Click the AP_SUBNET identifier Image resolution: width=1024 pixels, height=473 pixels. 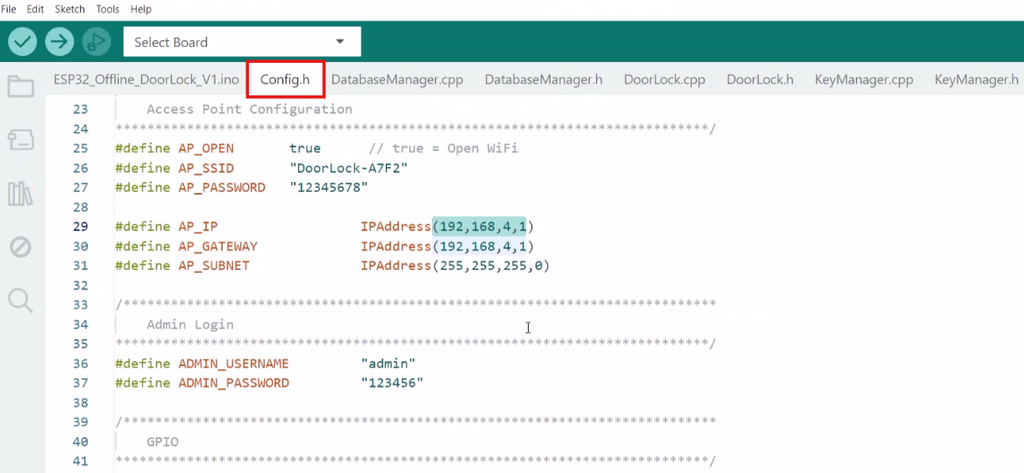[214, 266]
